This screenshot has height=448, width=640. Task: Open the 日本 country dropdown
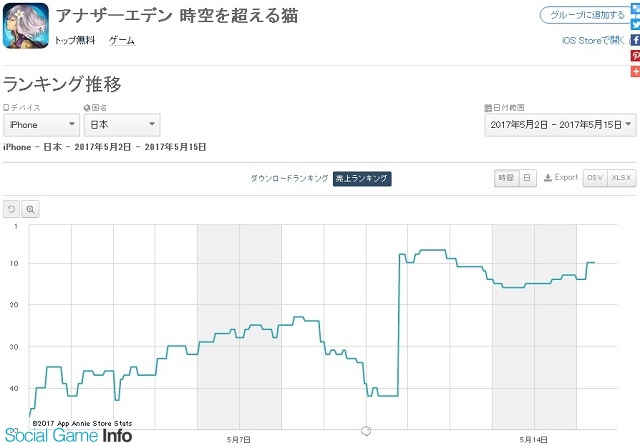point(122,125)
